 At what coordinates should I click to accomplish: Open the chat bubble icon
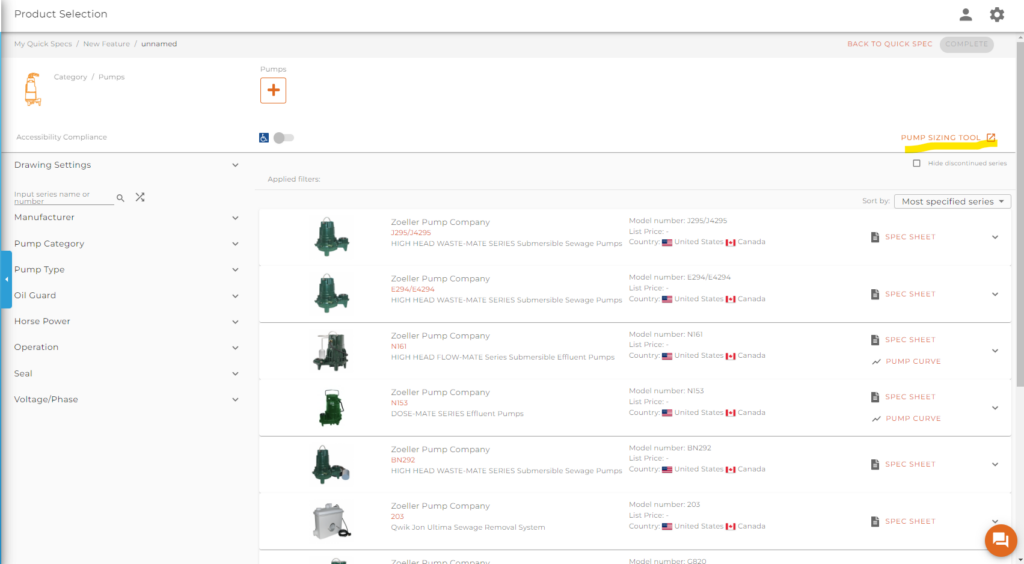[x=1000, y=540]
